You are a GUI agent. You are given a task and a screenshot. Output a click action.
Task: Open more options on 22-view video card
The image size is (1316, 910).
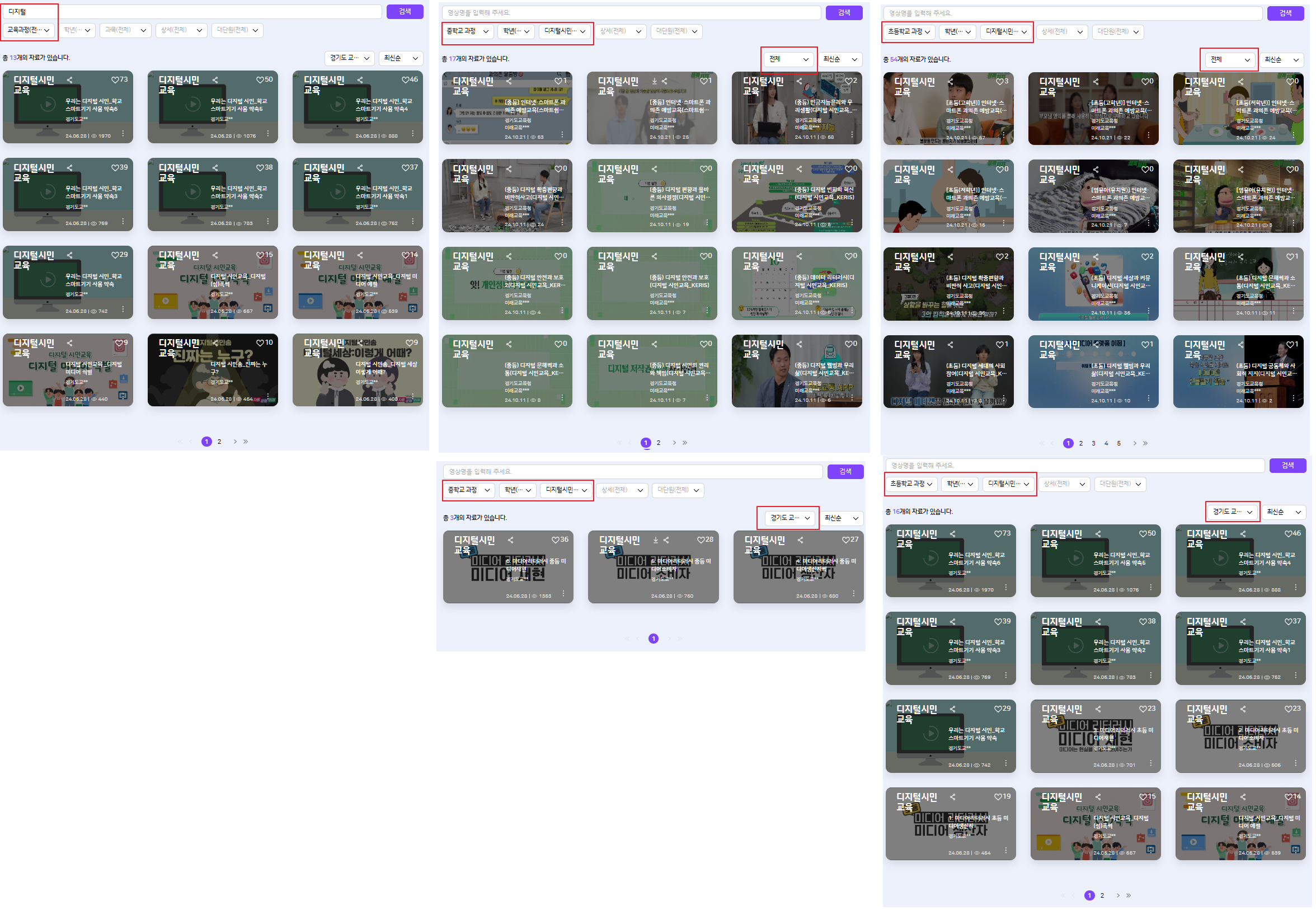coord(1149,135)
